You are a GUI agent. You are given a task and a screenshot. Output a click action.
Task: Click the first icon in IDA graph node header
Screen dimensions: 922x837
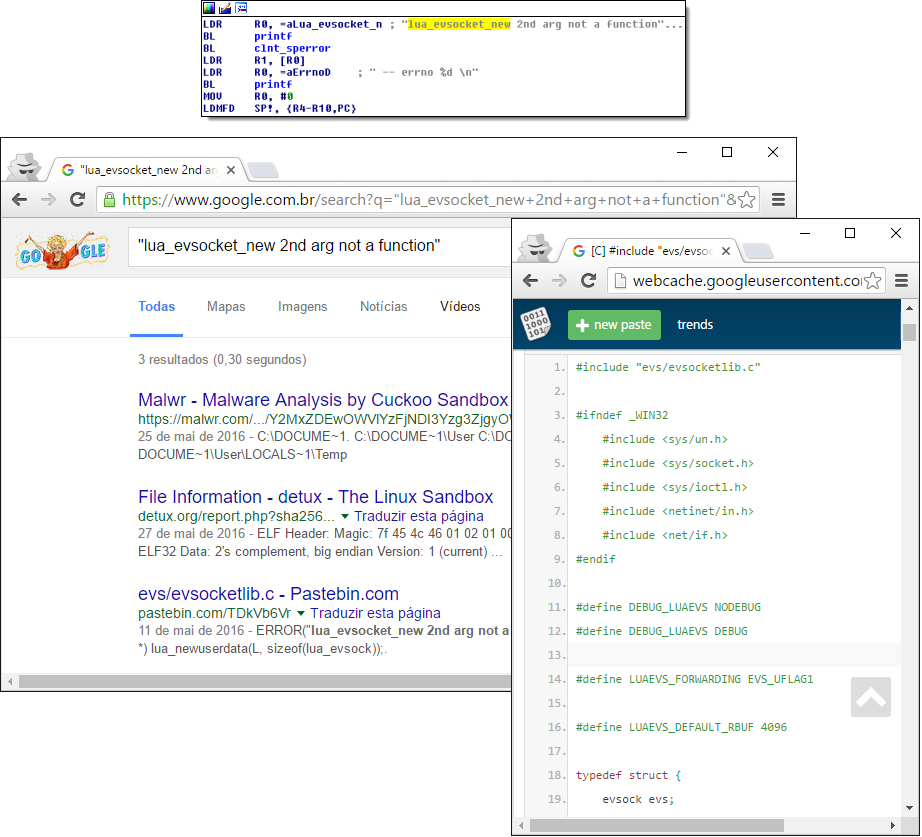209,8
